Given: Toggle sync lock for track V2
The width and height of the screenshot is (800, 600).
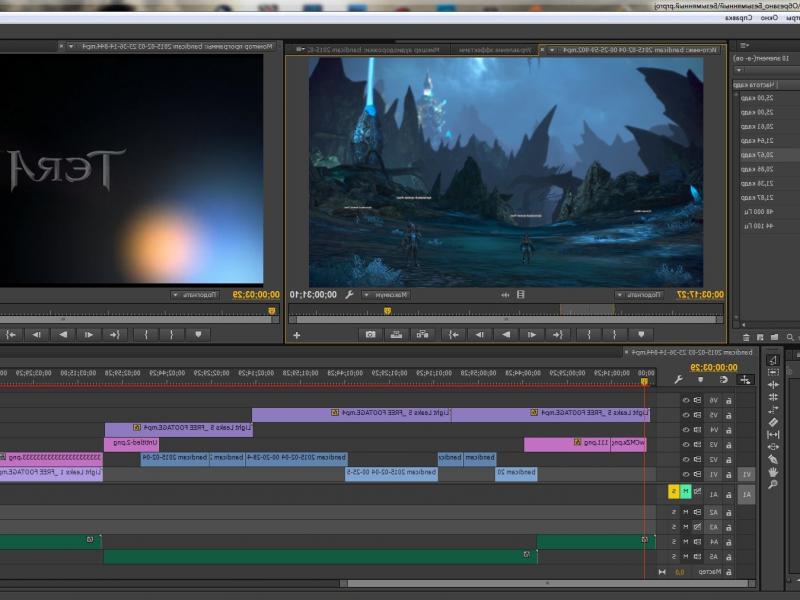Looking at the screenshot, I should tap(697, 460).
